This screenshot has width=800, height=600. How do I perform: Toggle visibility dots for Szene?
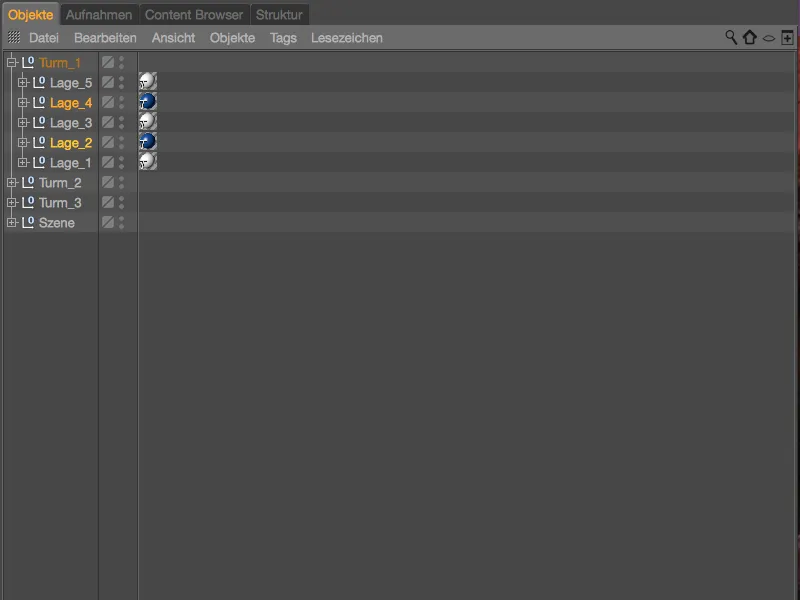pyautogui.click(x=121, y=222)
